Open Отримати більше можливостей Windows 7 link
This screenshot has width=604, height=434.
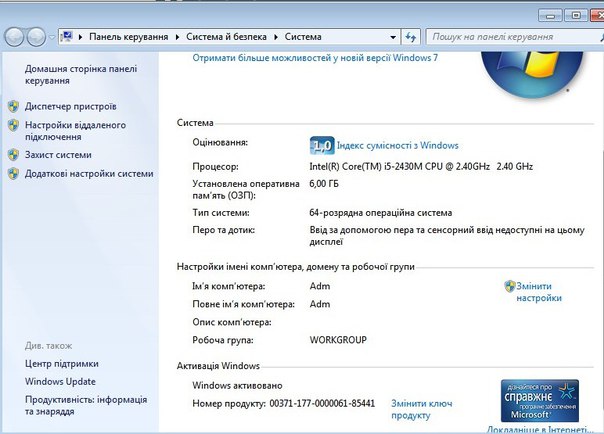[x=315, y=58]
